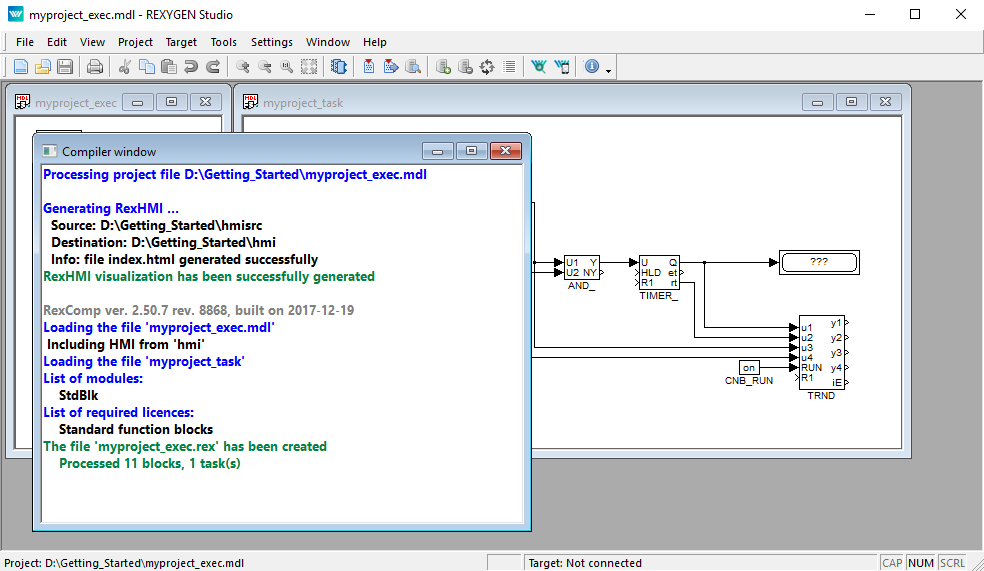Screen dimensions: 984x571
Task: Click REXYGEN logo with phone icon
Action: point(562,67)
